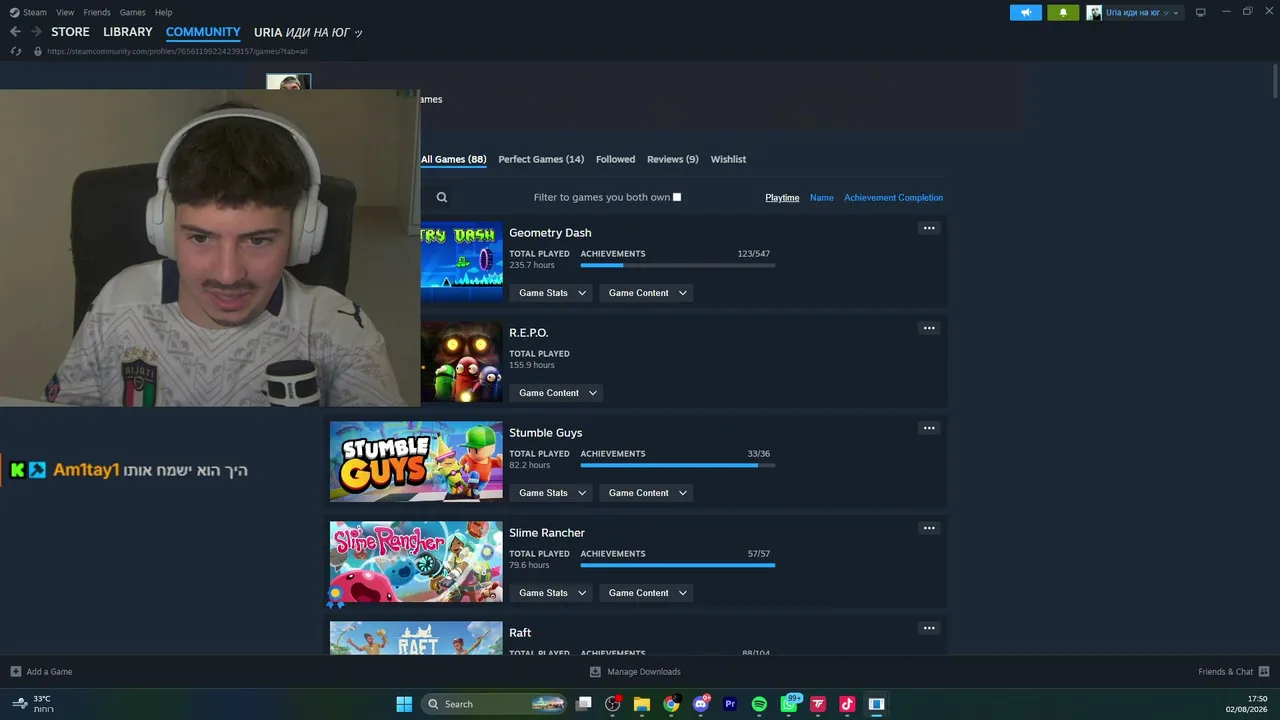Expand Game Stats dropdown for Slime Rancher
Image resolution: width=1280 pixels, height=720 pixels.
click(552, 593)
